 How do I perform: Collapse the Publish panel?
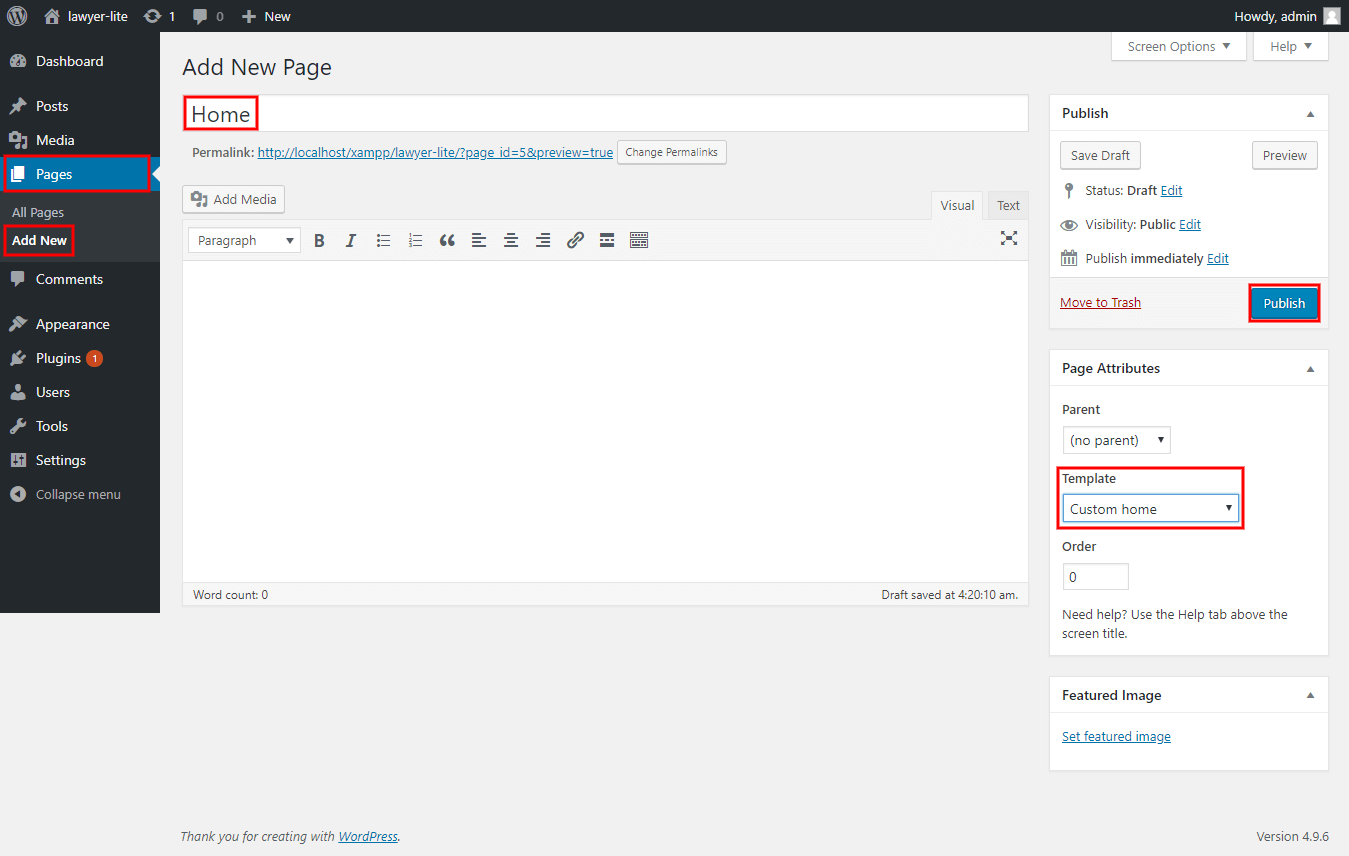(1310, 114)
